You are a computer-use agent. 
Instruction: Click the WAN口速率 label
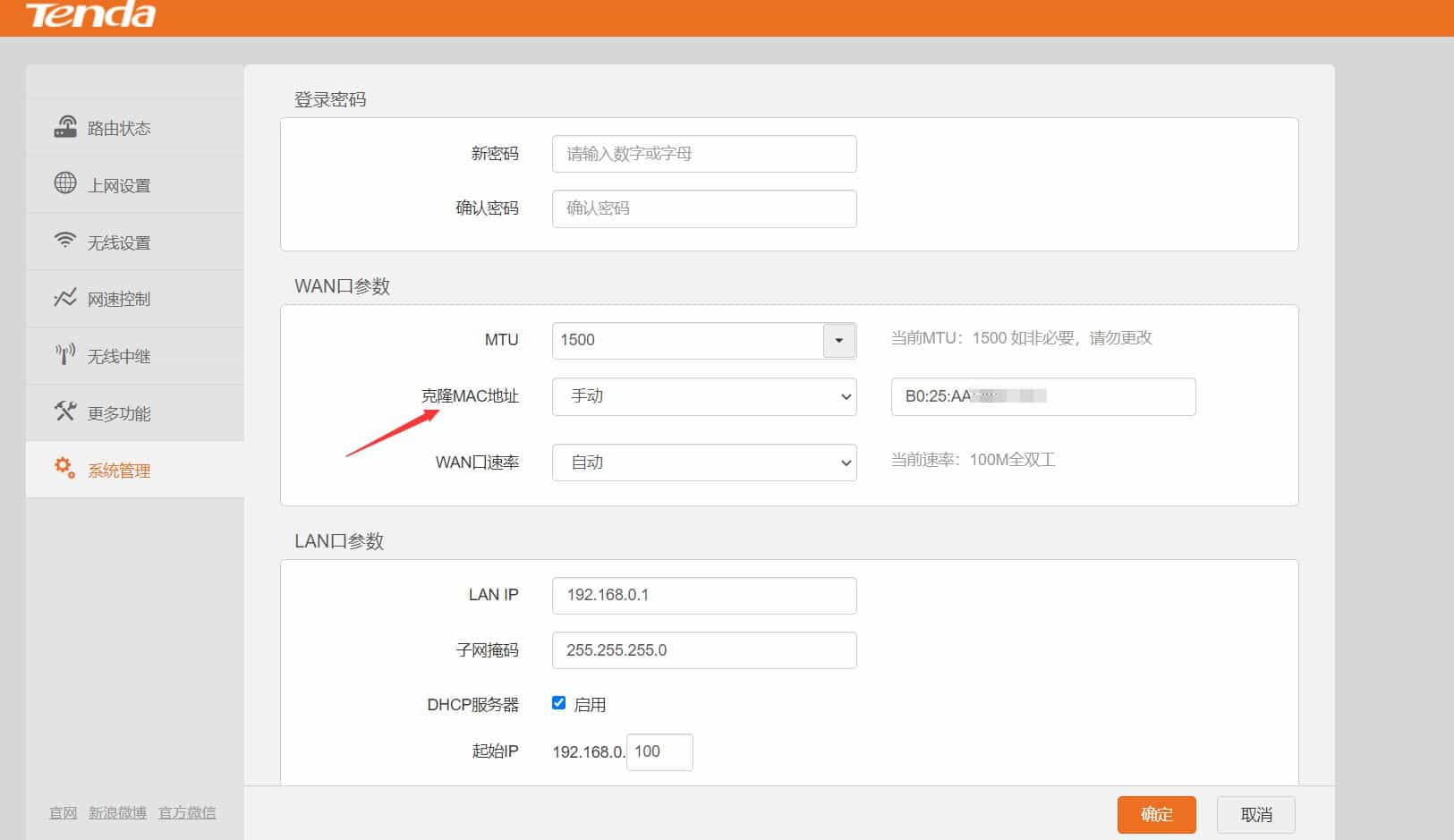coord(477,462)
